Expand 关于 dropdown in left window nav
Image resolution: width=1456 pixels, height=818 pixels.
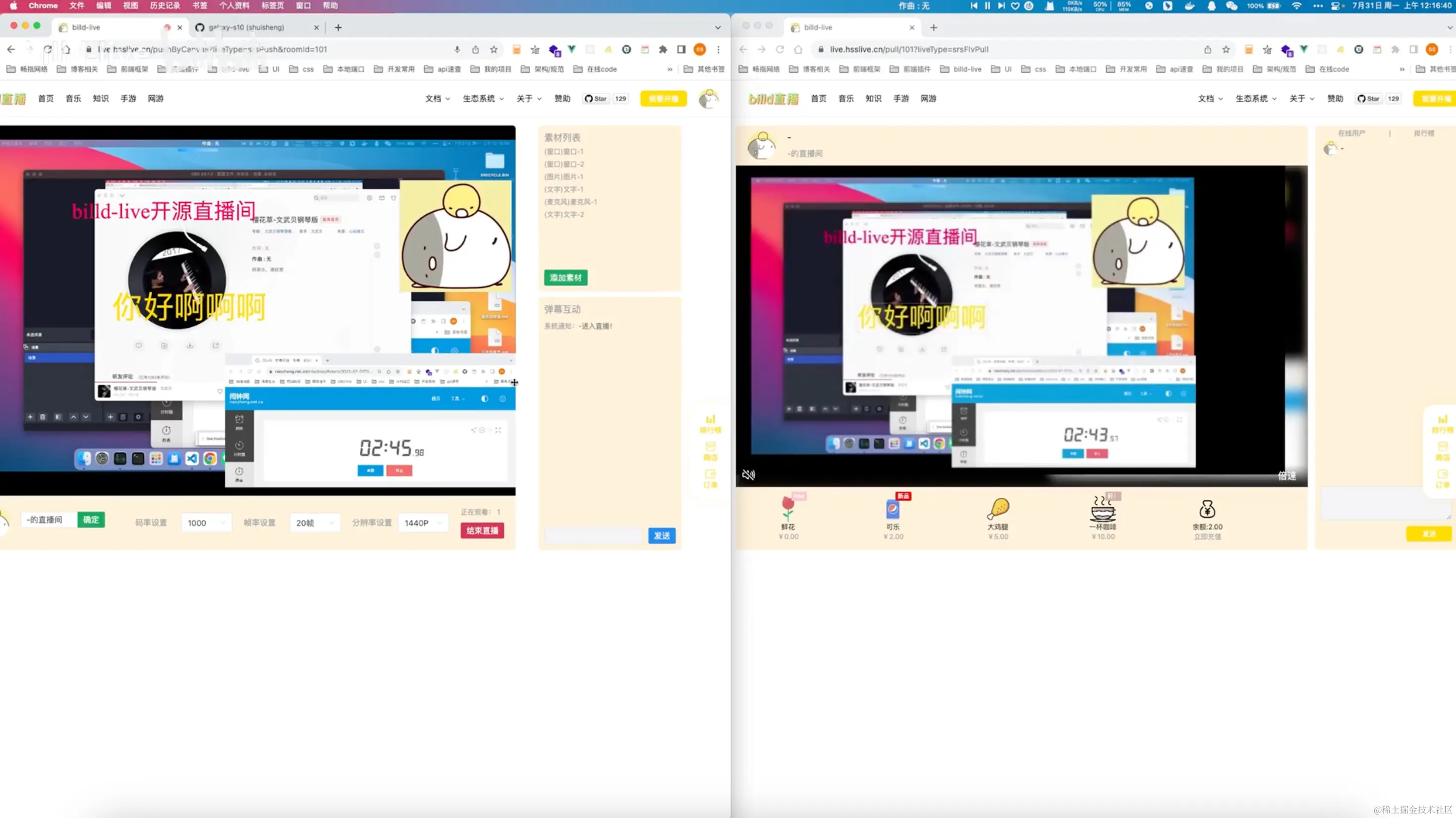529,98
